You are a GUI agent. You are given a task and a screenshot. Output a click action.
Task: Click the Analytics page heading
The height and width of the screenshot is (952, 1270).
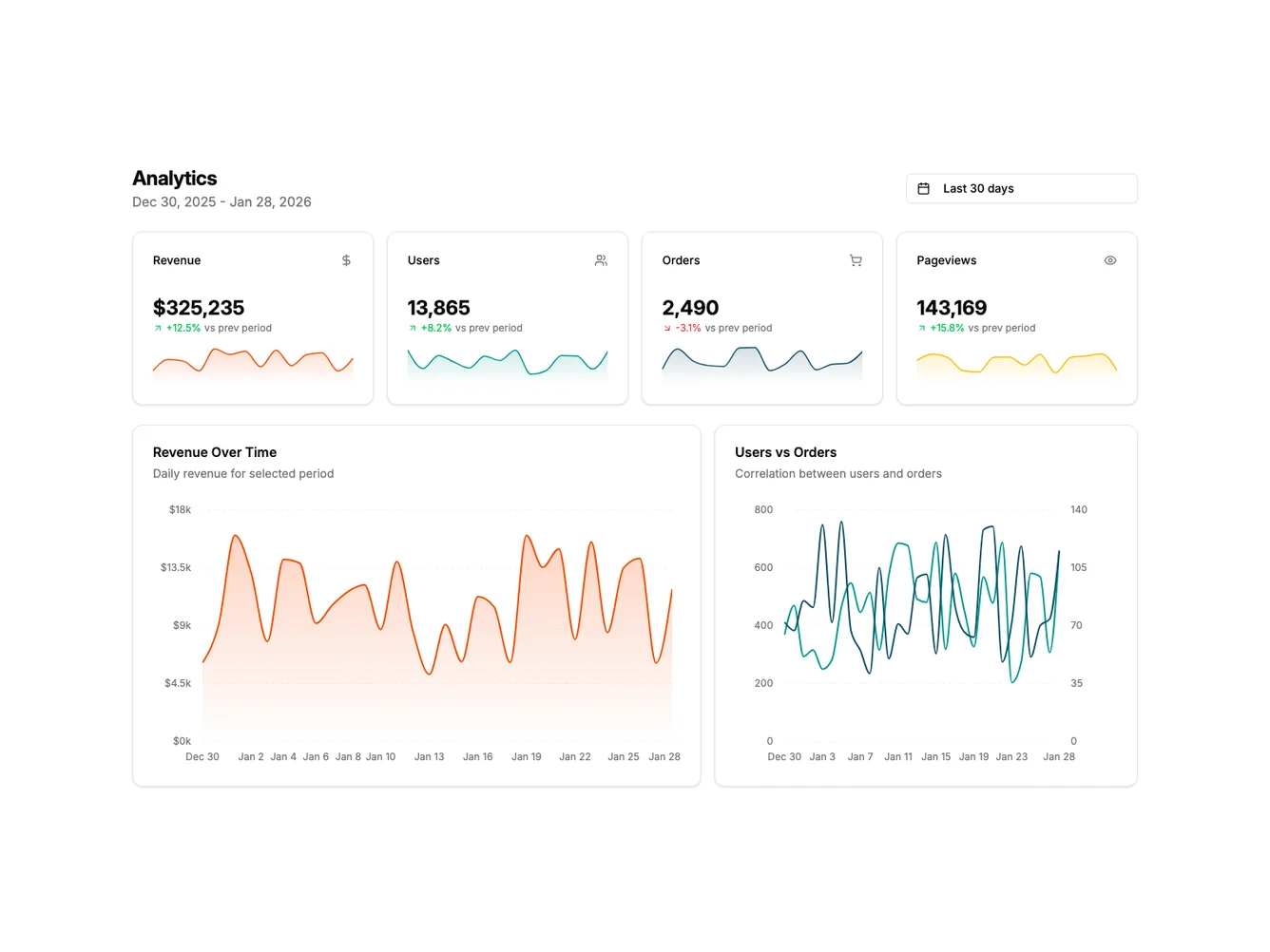174,179
